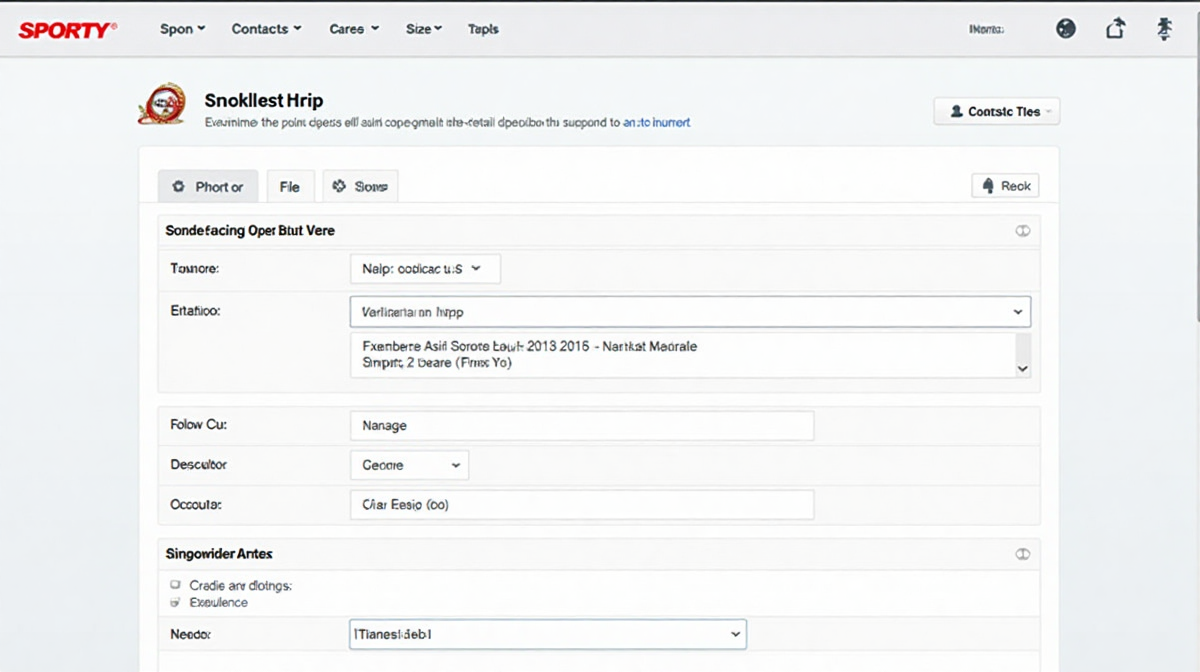Switch to the Sons tab

tap(360, 186)
